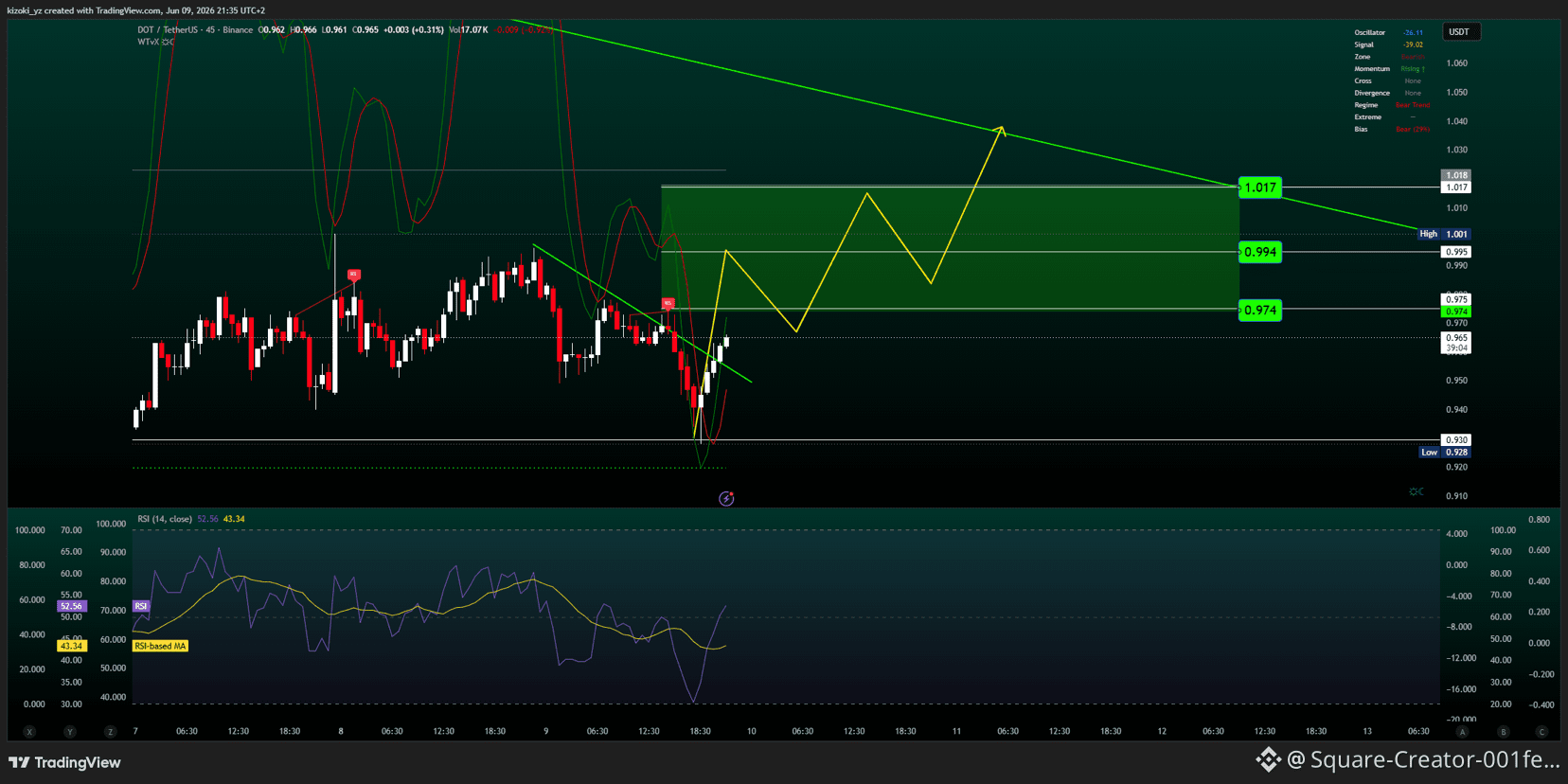Click the green 0.994 price label
1568x784 pixels.
1260,252
